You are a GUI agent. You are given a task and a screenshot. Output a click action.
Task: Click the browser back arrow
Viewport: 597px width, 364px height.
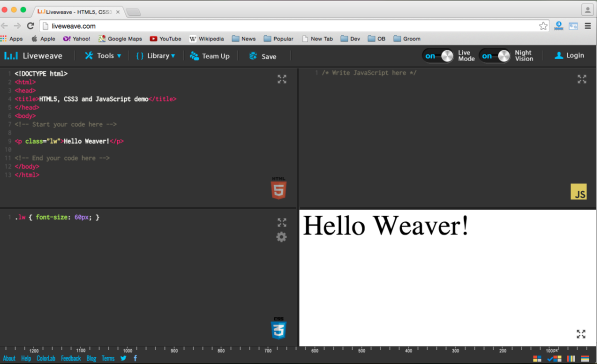click(x=5, y=26)
